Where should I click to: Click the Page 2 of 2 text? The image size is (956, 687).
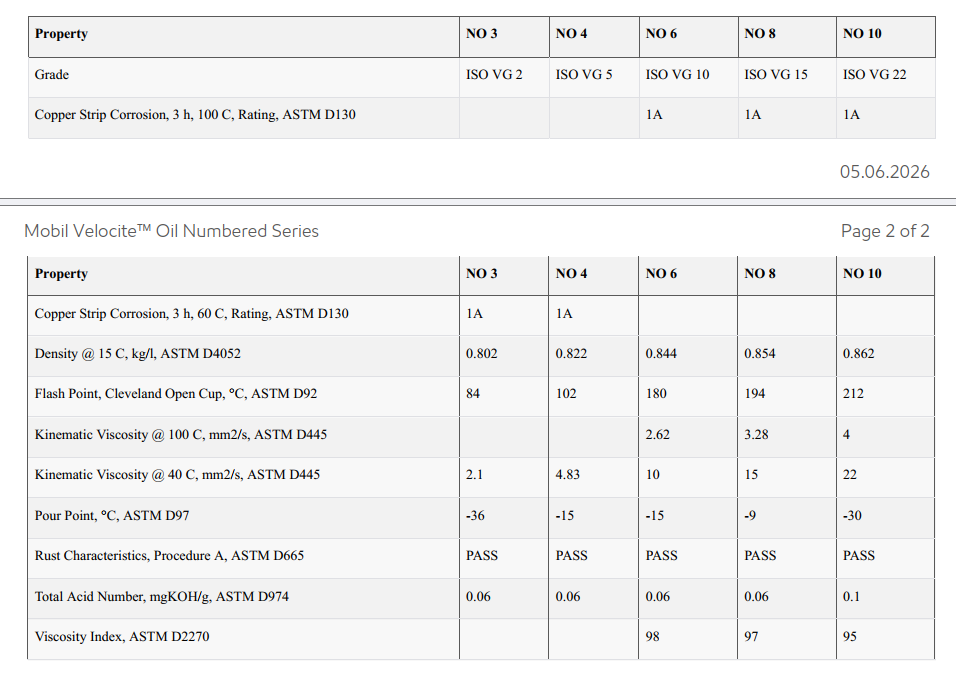[885, 231]
